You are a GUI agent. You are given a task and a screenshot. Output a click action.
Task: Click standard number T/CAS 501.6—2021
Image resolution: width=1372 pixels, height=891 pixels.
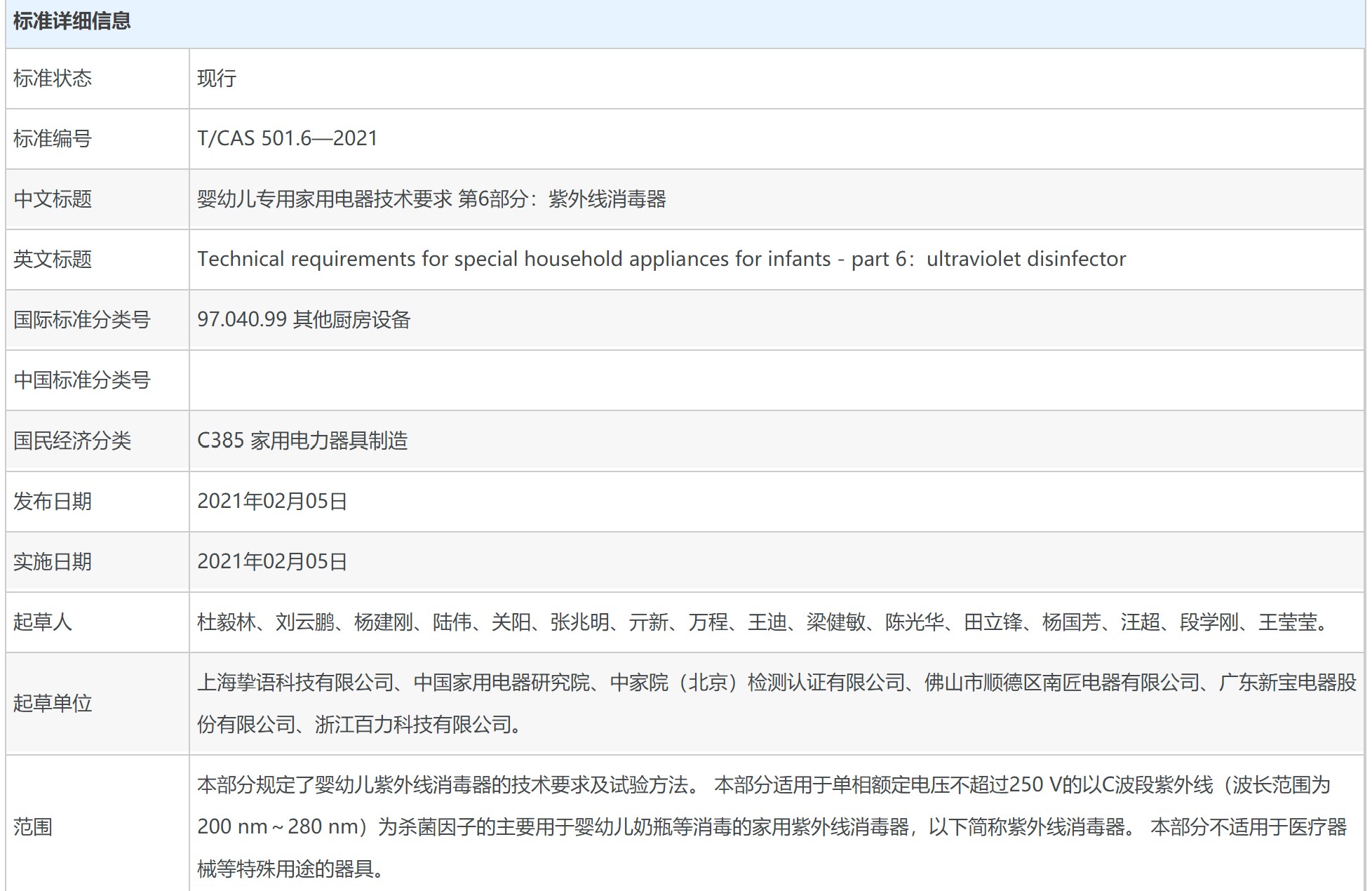(288, 138)
